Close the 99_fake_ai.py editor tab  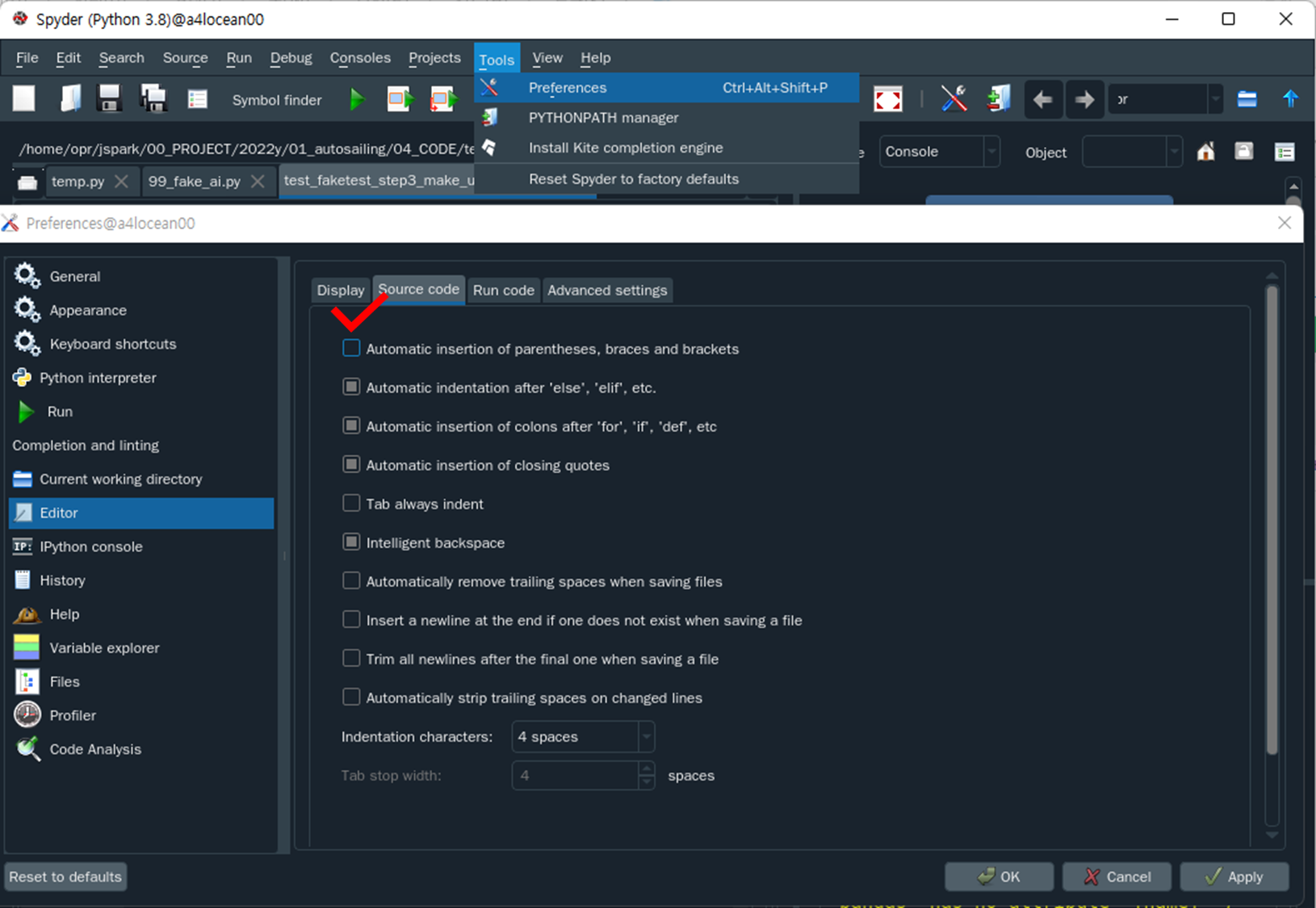[x=258, y=181]
